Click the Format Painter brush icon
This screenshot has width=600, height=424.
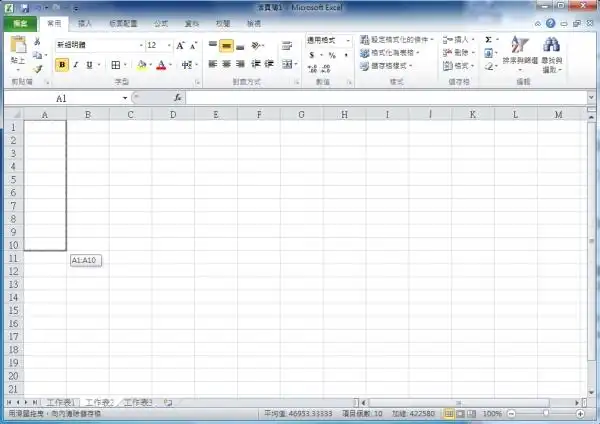point(37,68)
